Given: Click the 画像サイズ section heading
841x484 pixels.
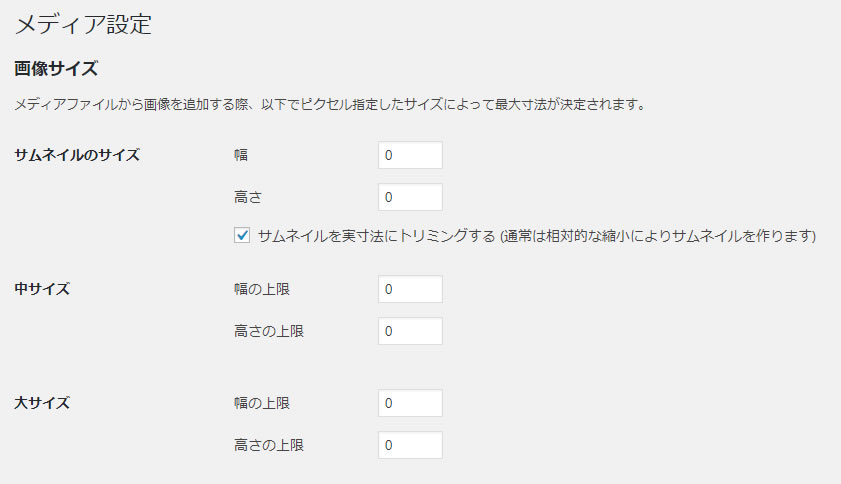Looking at the screenshot, I should (x=55, y=70).
